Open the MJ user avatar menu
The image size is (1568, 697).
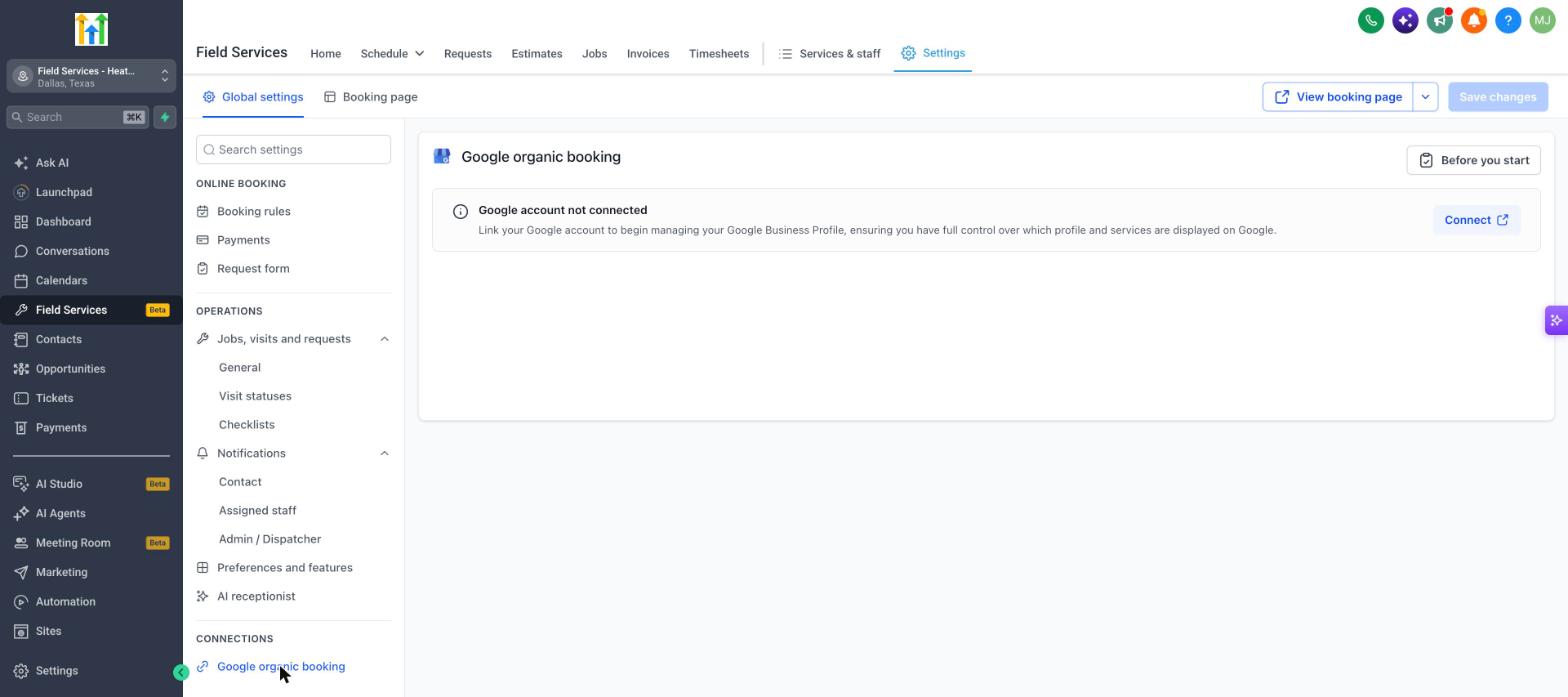click(x=1542, y=20)
